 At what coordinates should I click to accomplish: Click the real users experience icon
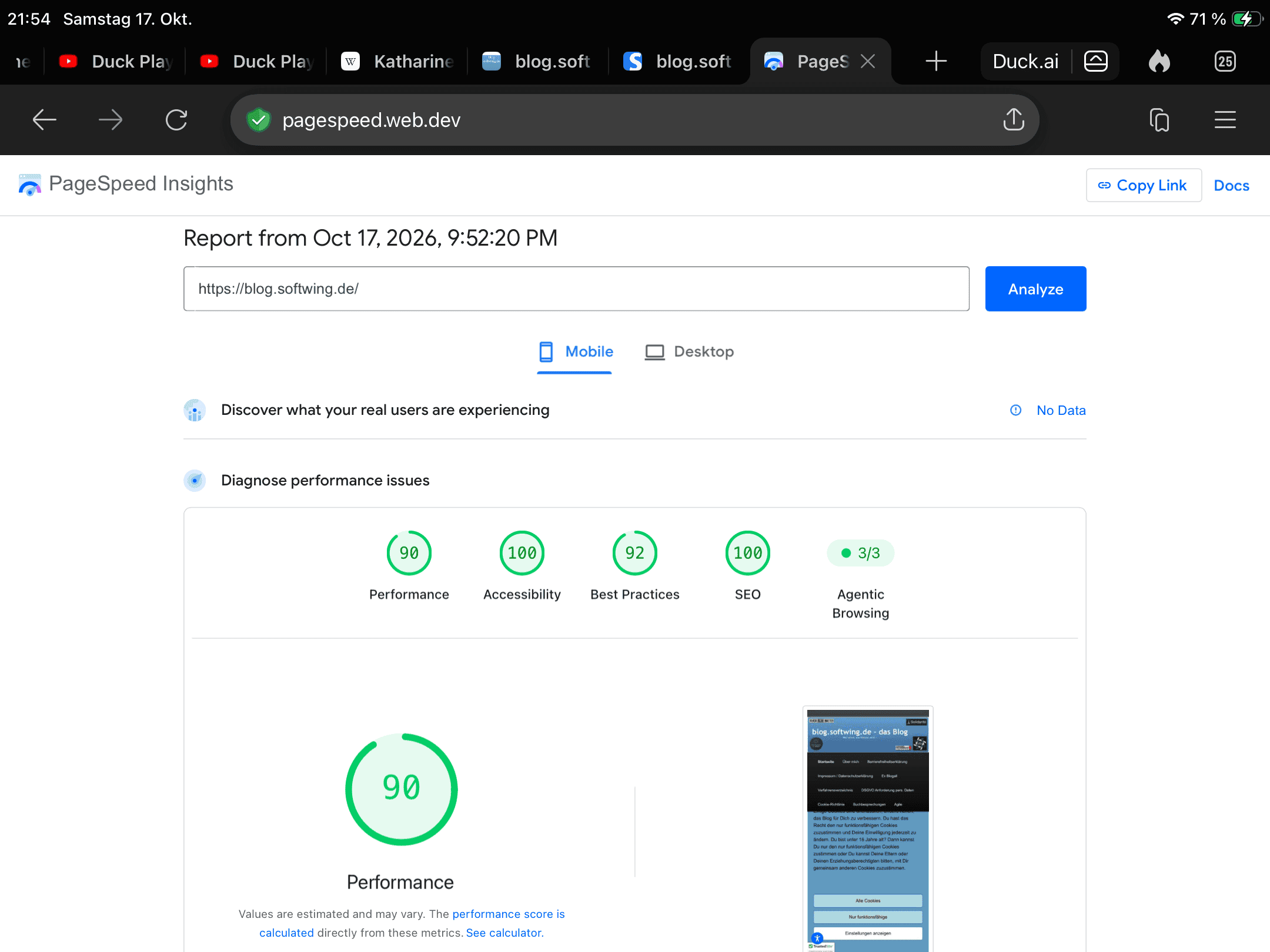coord(195,410)
